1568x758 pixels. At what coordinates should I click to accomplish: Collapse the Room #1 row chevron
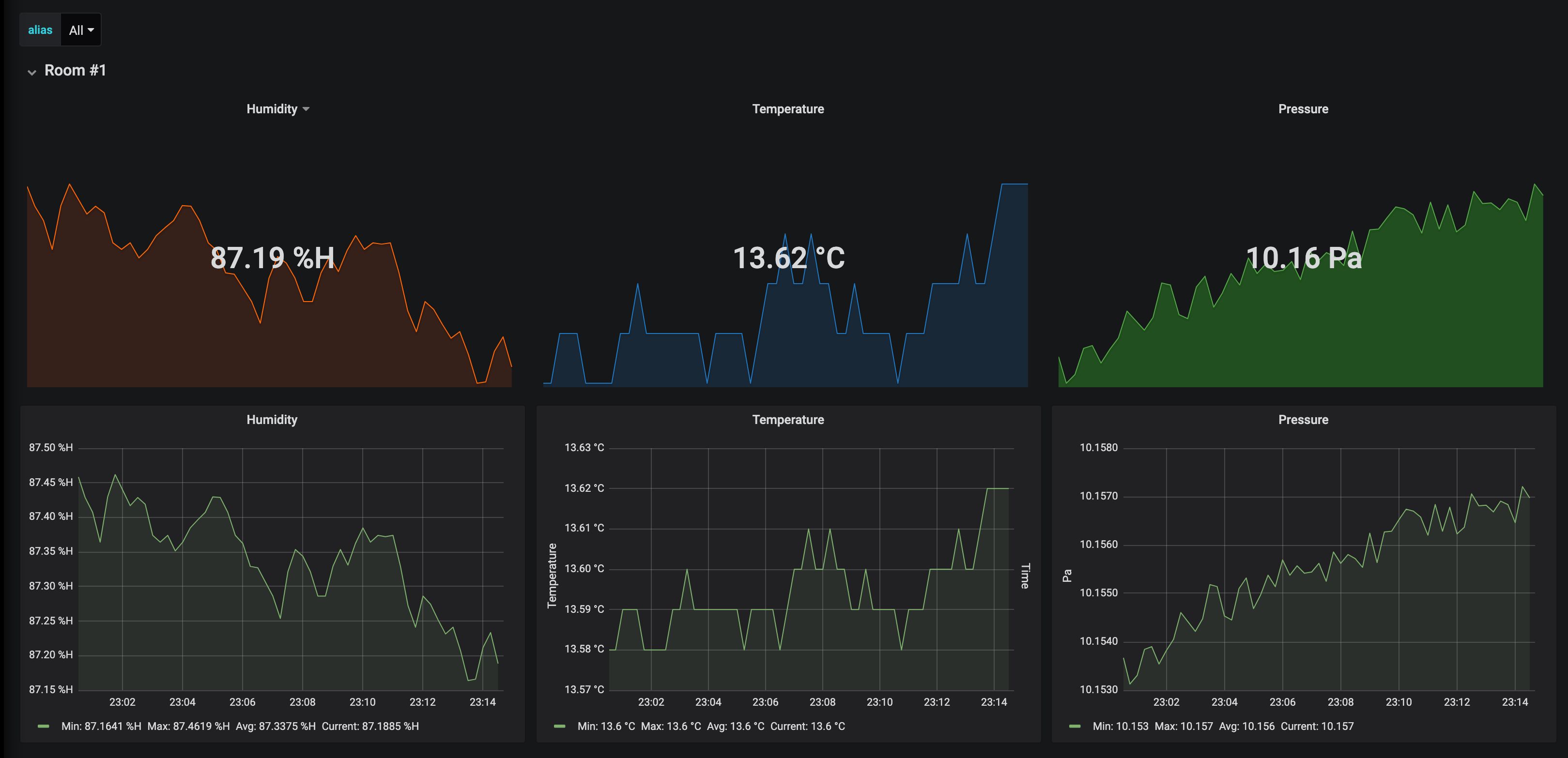coord(31,72)
